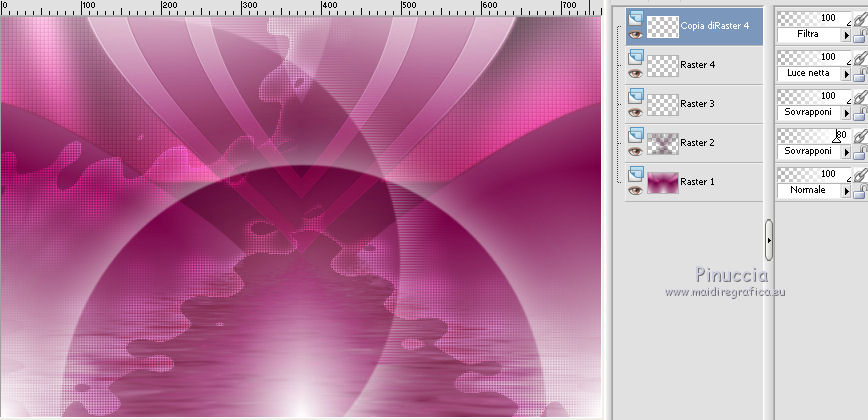Toggle the link icon for Copia diRaster 4
Image resolution: width=868 pixels, height=420 pixels.
pyautogui.click(x=860, y=19)
